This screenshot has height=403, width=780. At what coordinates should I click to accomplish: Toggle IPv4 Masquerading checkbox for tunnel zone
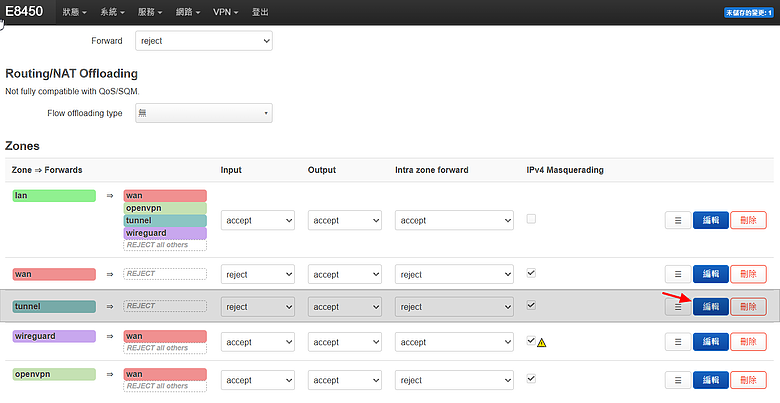tap(531, 305)
